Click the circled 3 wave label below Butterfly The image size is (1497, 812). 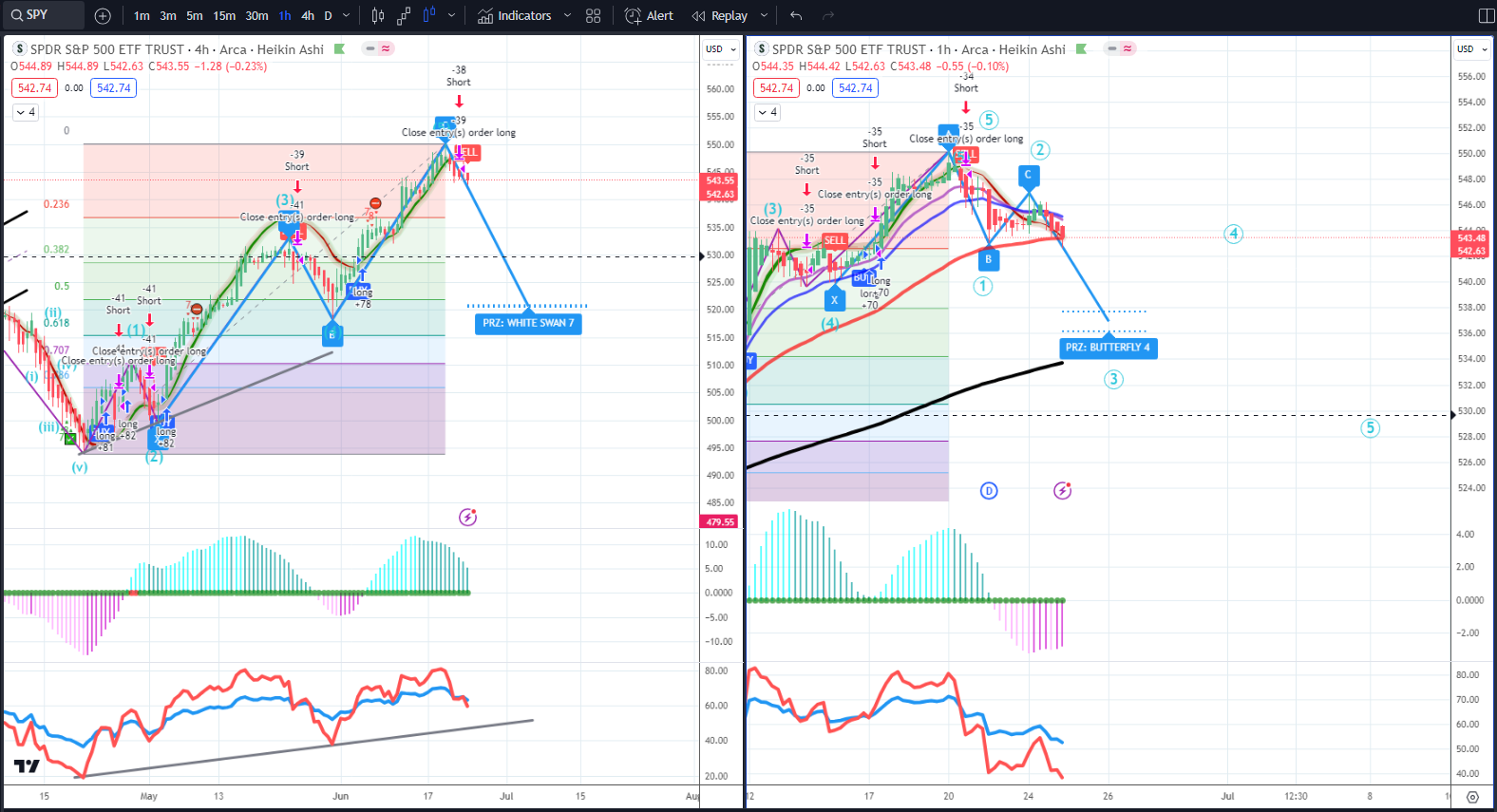tap(1113, 380)
